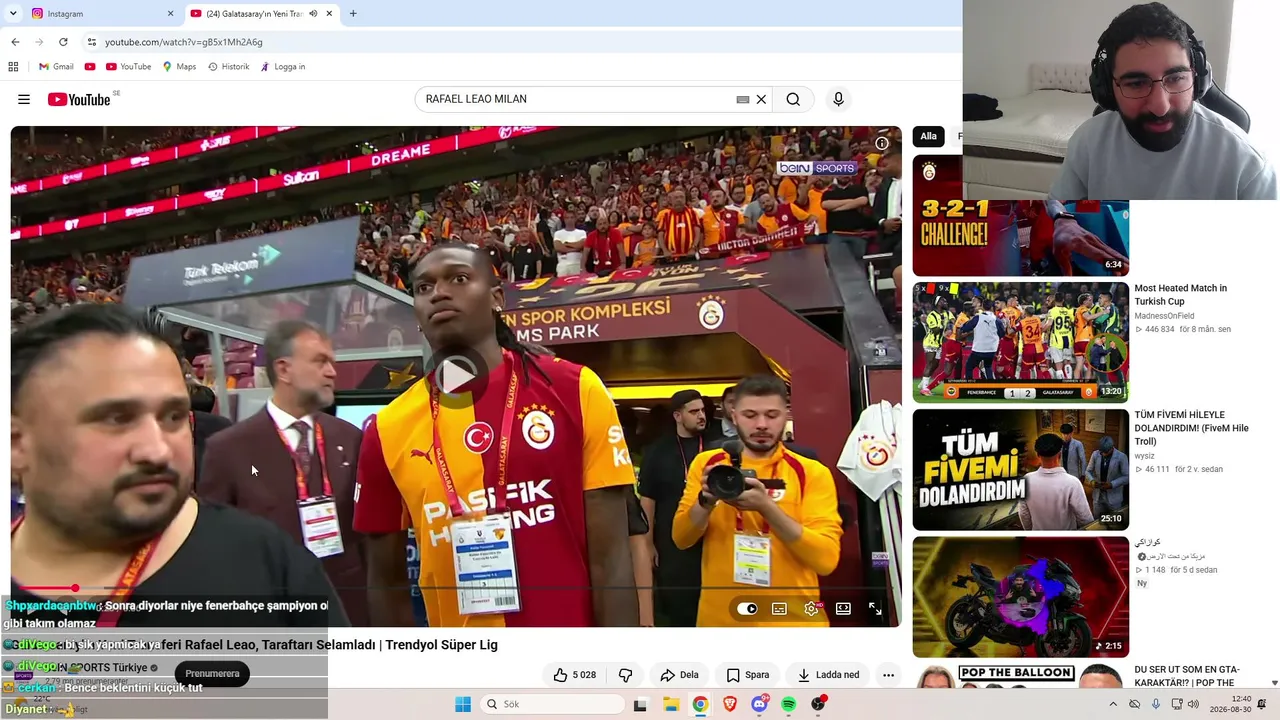Screen dimensions: 1280x720
Task: Open the motorcycle short thumbnail 2:15
Action: (1020, 597)
